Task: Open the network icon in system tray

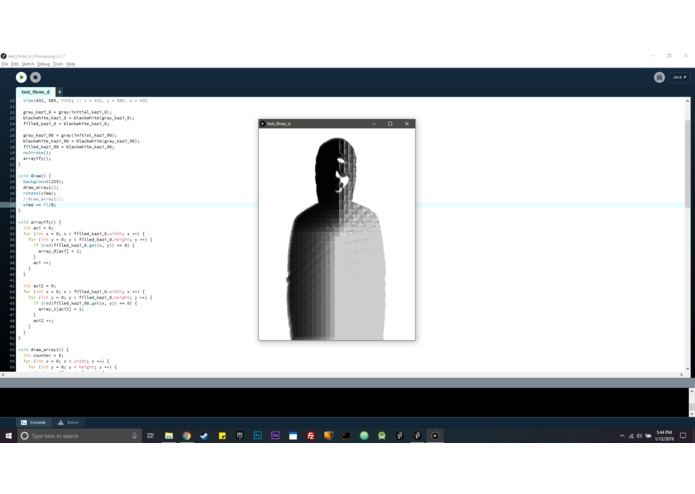Action: (631, 436)
